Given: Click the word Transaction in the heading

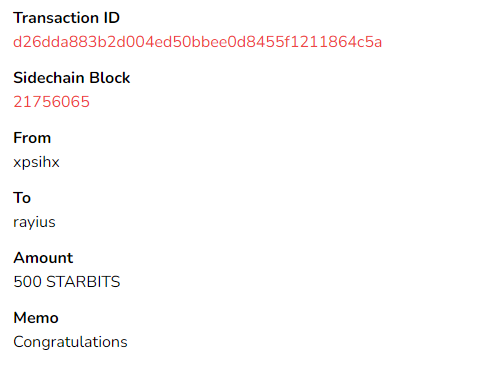Looking at the screenshot, I should [x=56, y=18].
